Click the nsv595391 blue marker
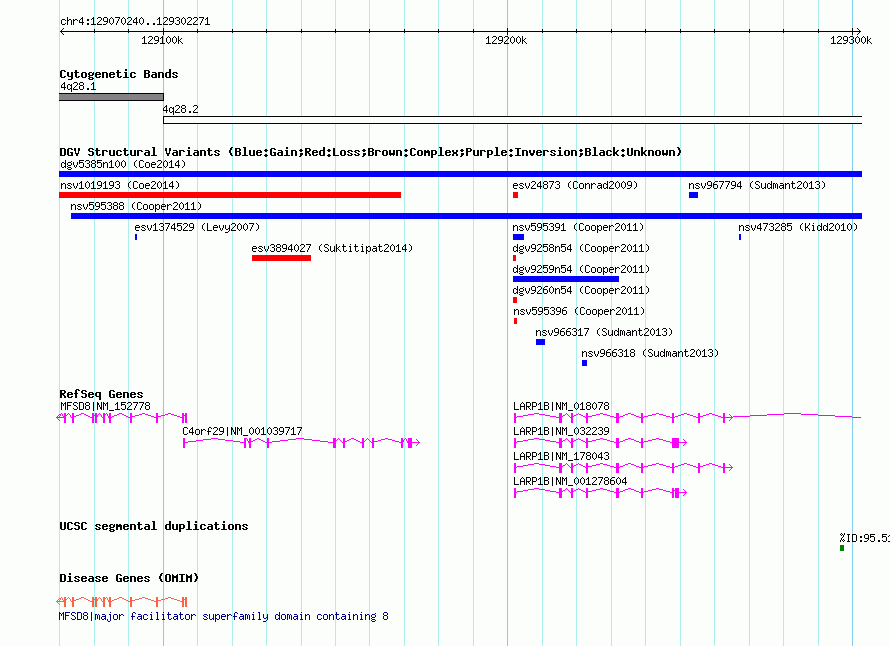This screenshot has width=890, height=646. coord(518,237)
